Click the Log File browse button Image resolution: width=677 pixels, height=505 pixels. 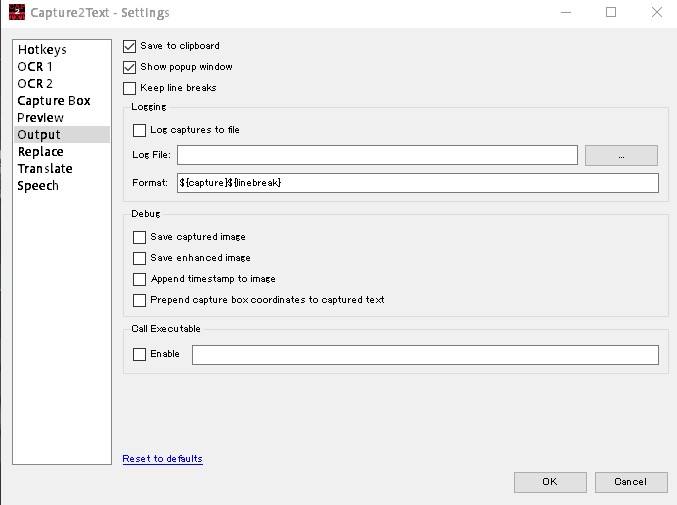tap(621, 155)
